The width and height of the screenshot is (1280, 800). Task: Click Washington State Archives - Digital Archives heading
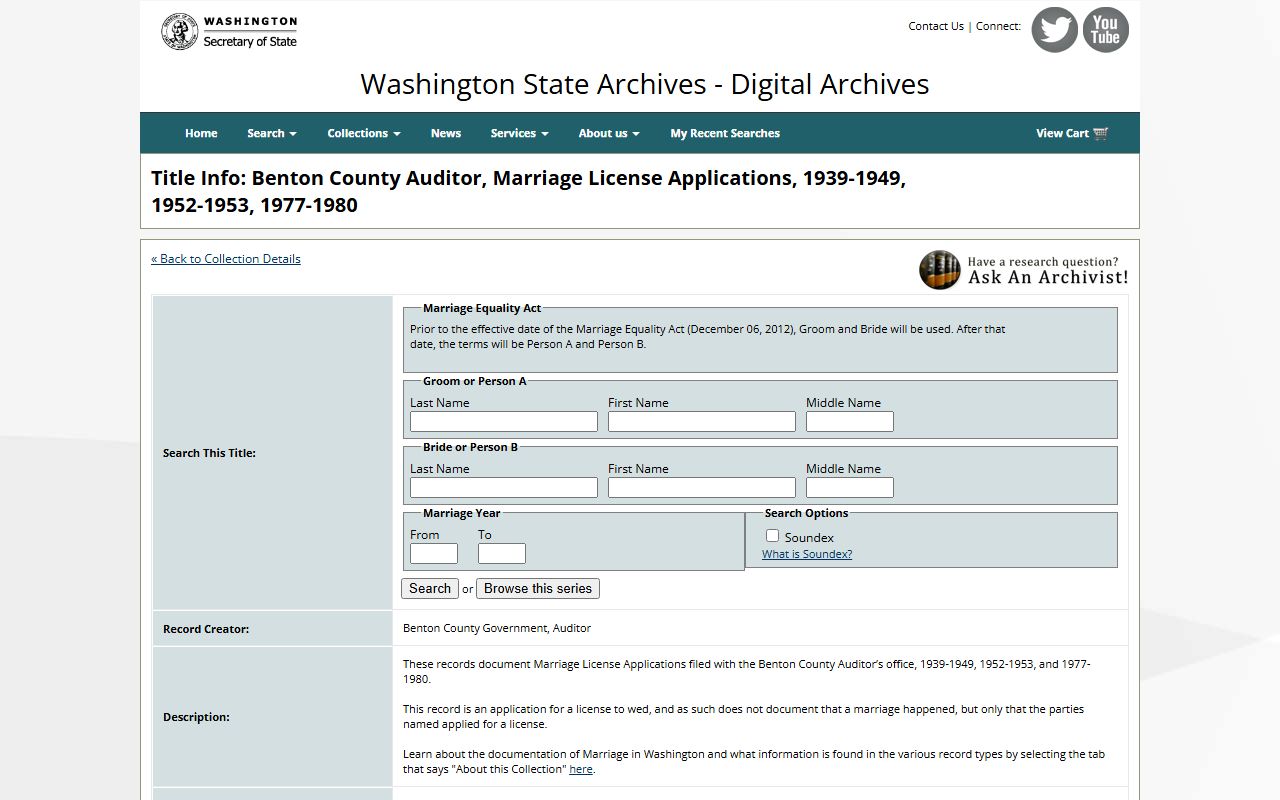click(x=645, y=84)
